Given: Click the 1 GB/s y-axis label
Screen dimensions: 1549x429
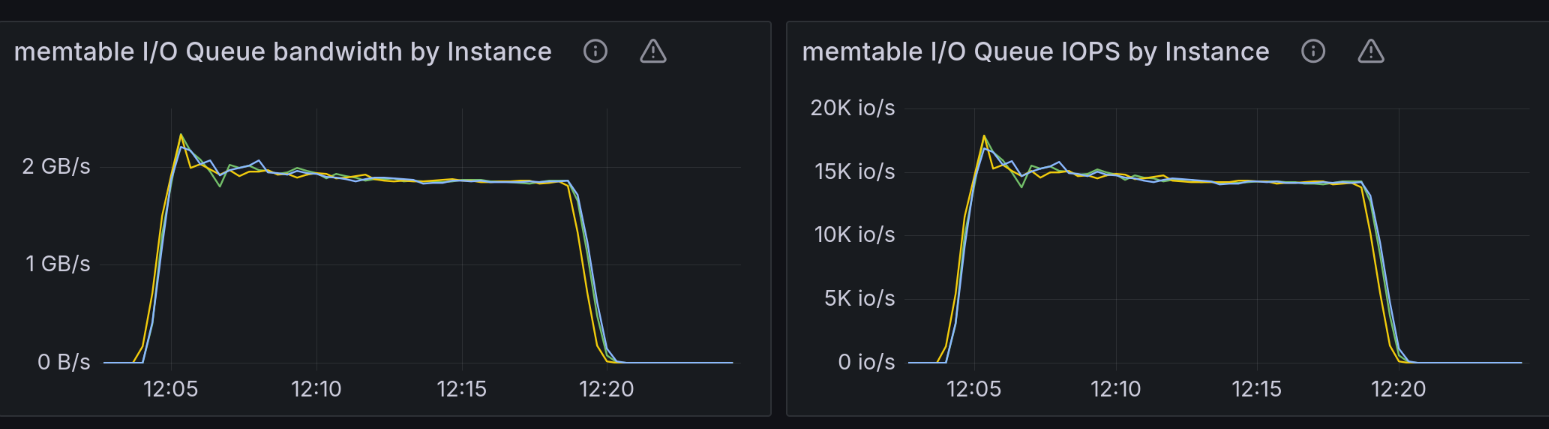Looking at the screenshot, I should click(56, 264).
